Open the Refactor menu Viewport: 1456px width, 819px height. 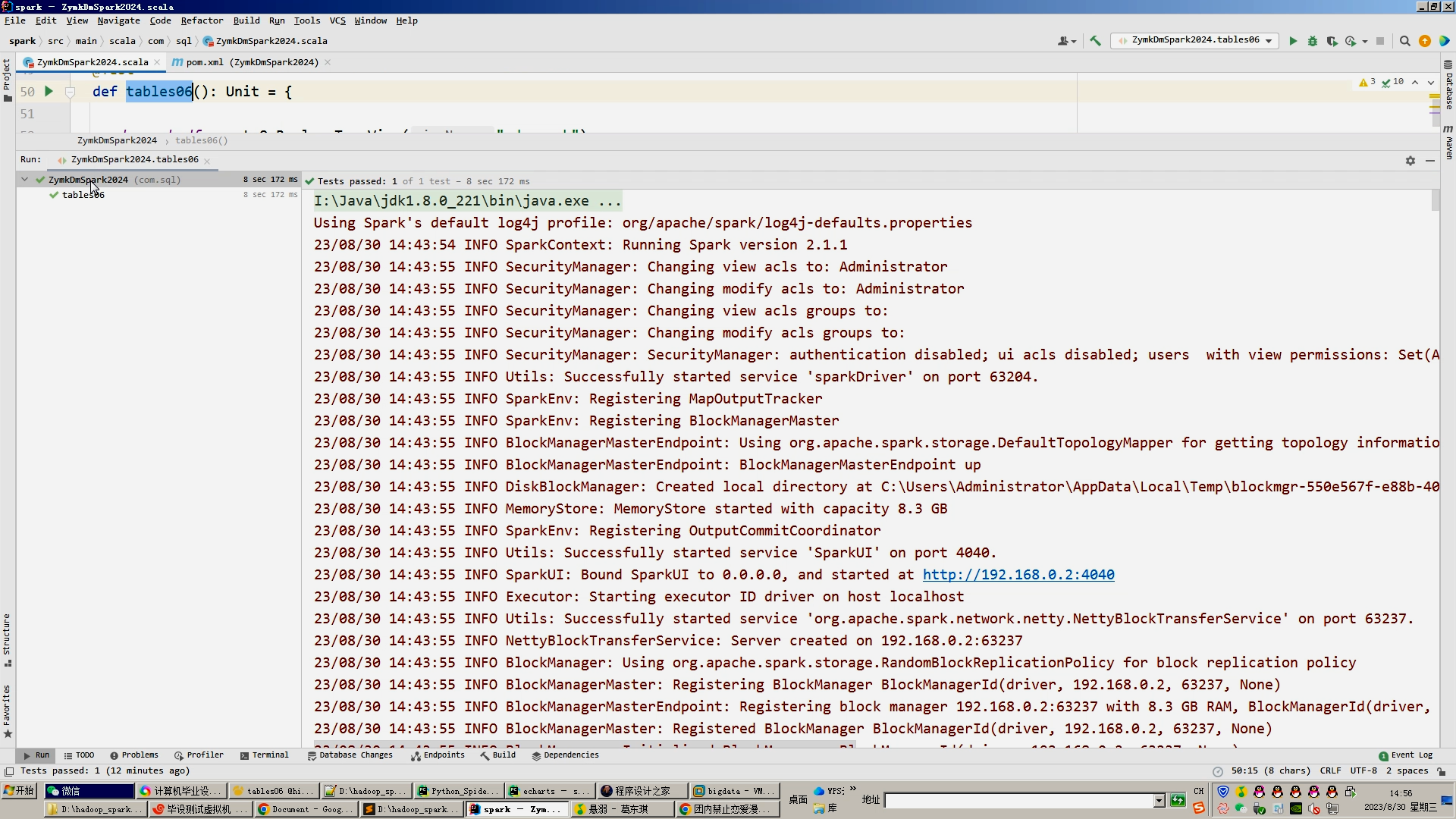pos(202,20)
